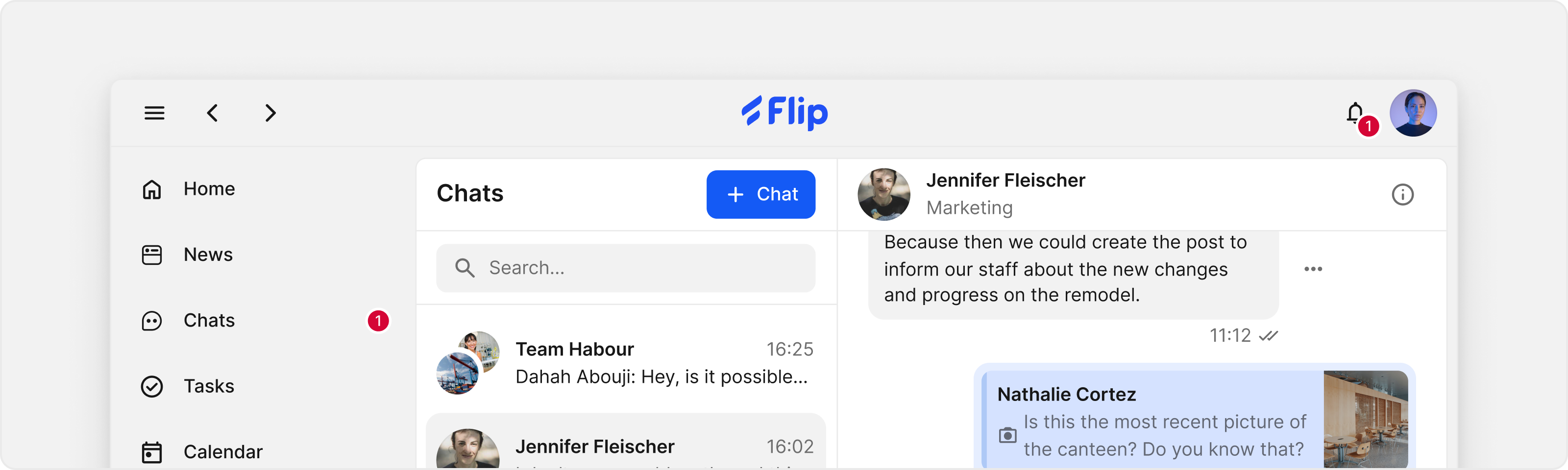
Task: Click Jennifer Fleischer's header avatar
Action: (884, 194)
